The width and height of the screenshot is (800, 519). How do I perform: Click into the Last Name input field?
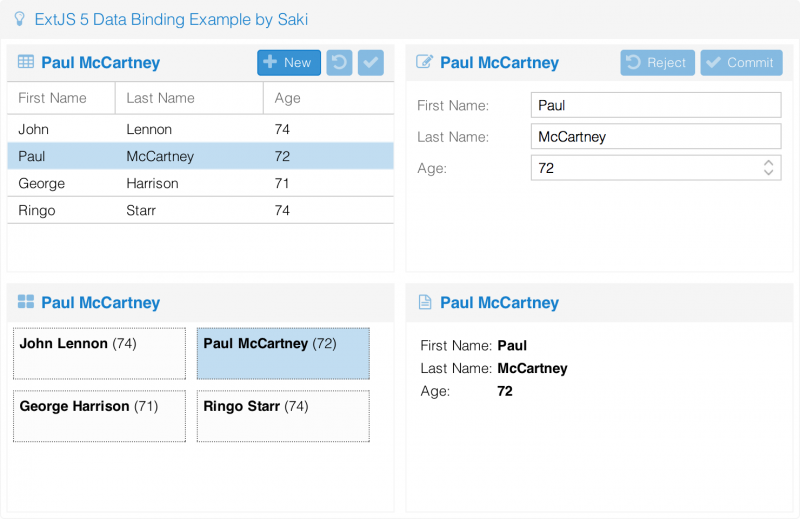[x=656, y=136]
